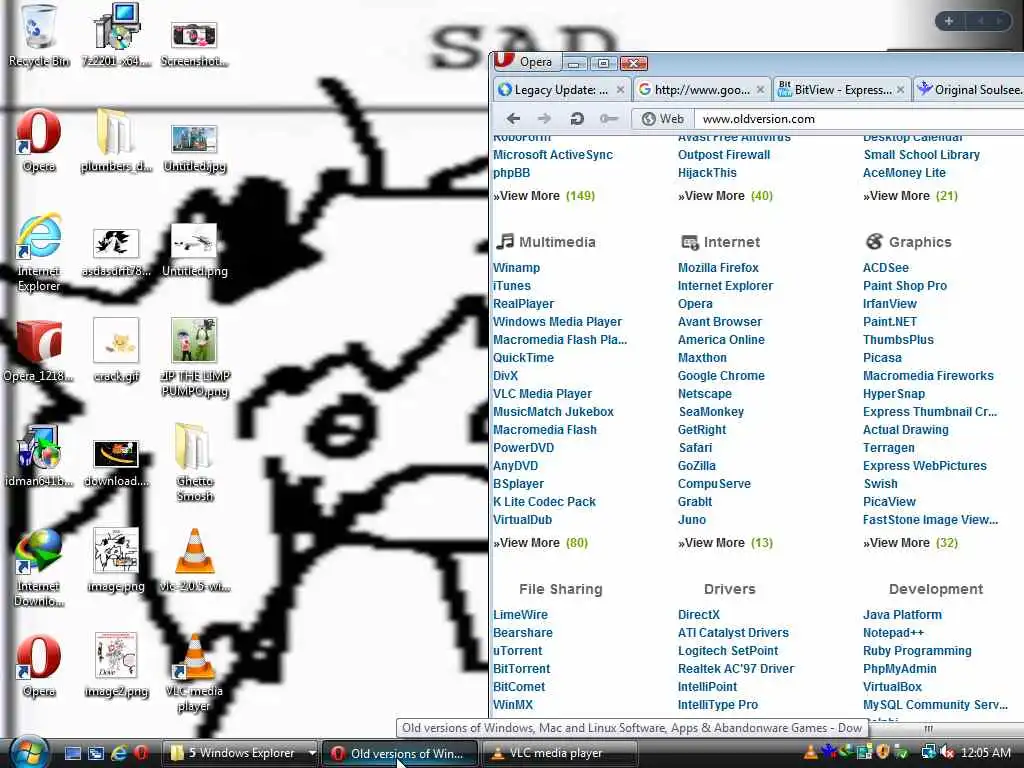Open the idman641b installer icon

[x=39, y=456]
